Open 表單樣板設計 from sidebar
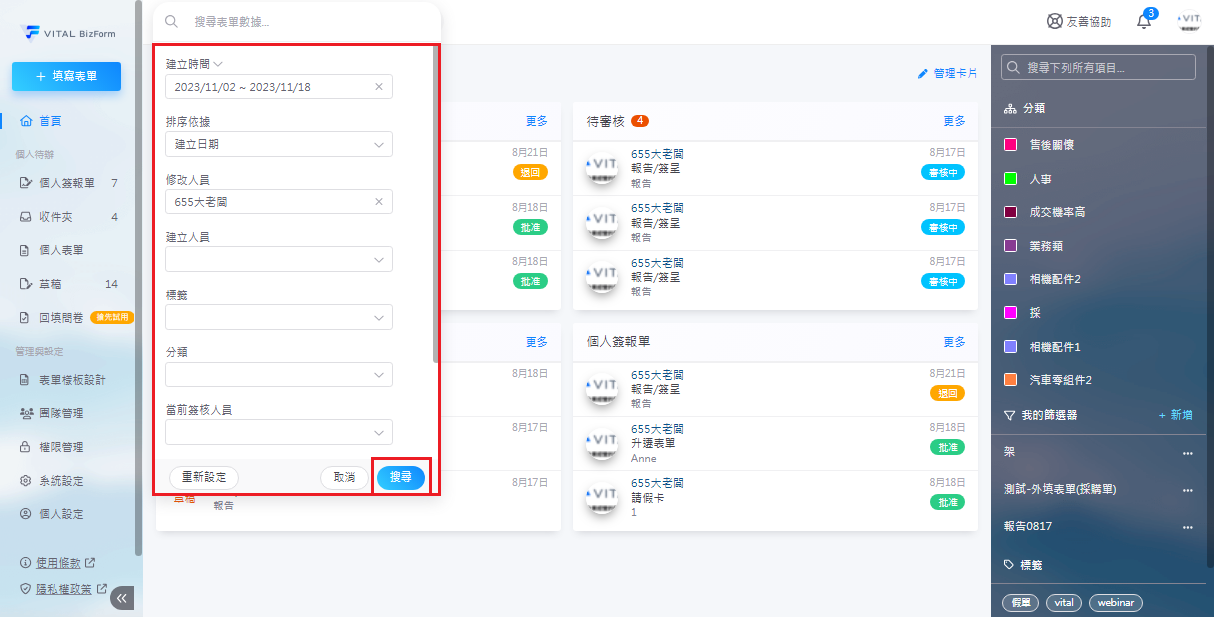This screenshot has height=617, width=1214. (x=71, y=380)
